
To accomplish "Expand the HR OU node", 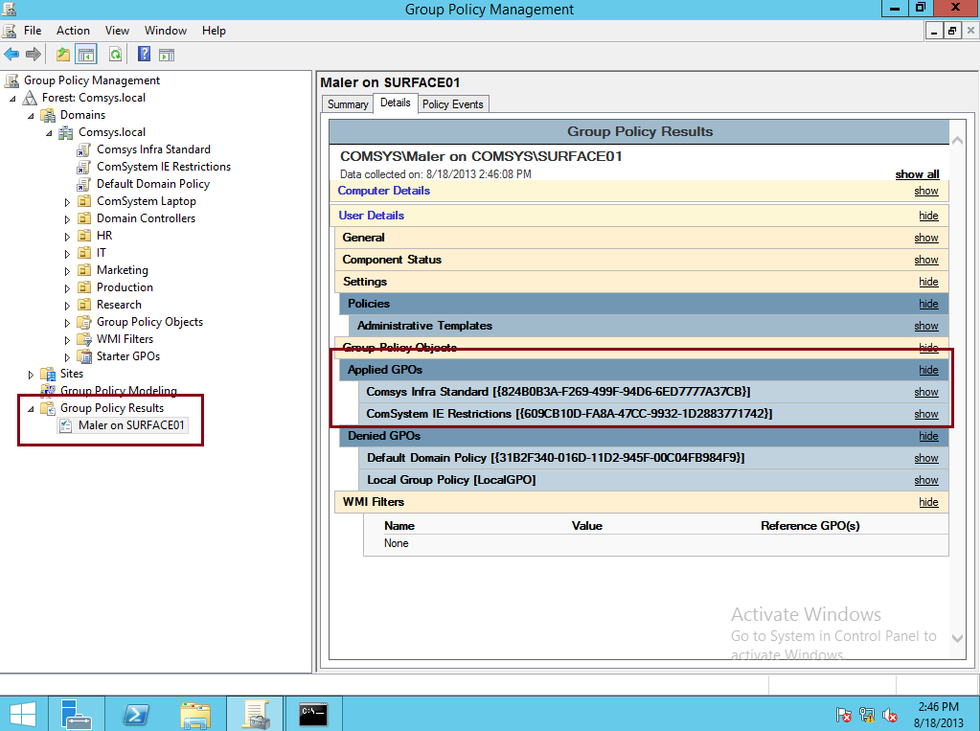I will click(x=67, y=236).
